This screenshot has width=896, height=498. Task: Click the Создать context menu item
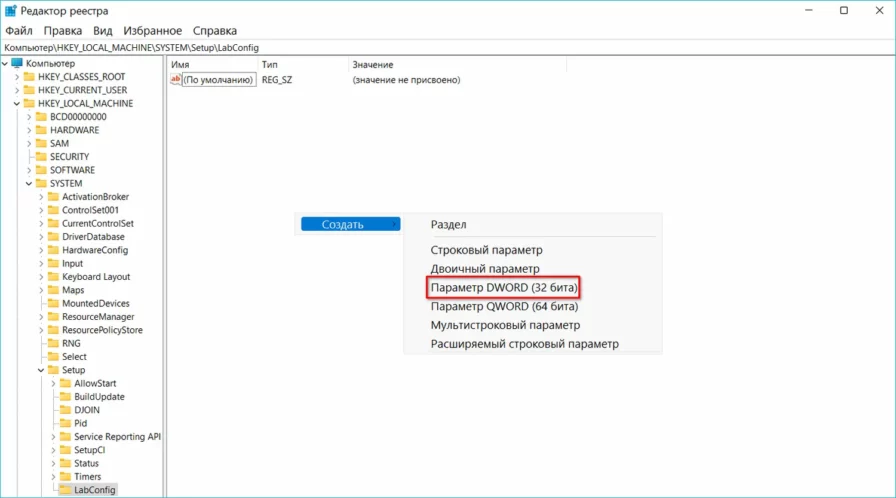350,225
